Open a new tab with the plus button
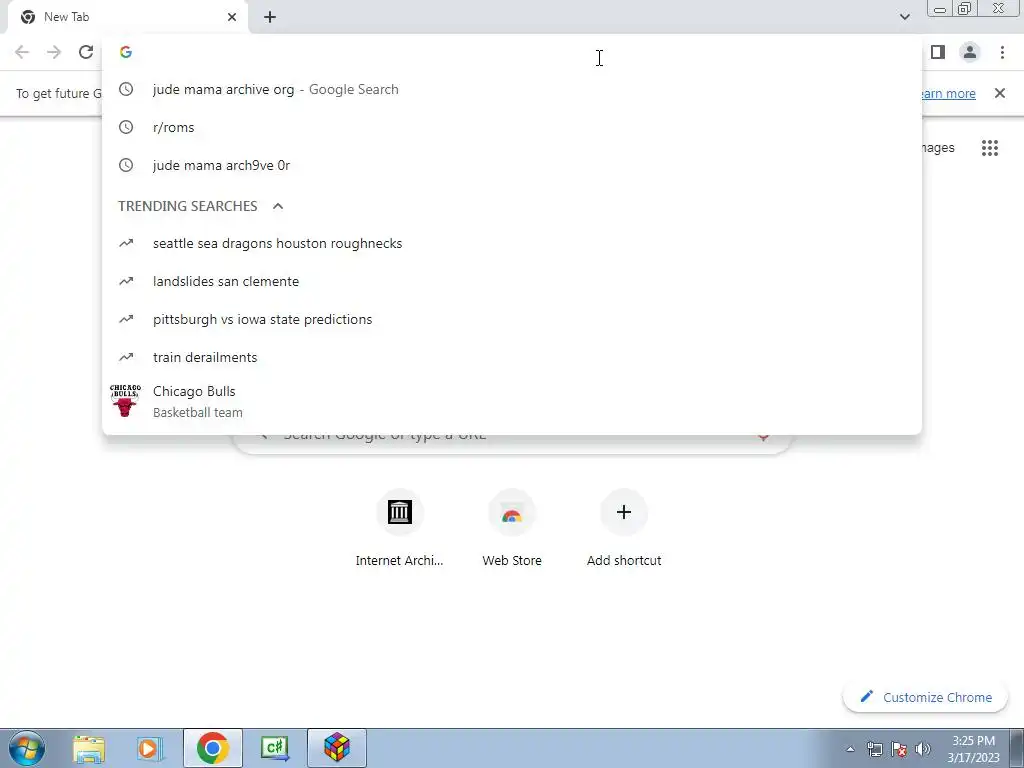Image resolution: width=1024 pixels, height=768 pixels. (x=270, y=17)
